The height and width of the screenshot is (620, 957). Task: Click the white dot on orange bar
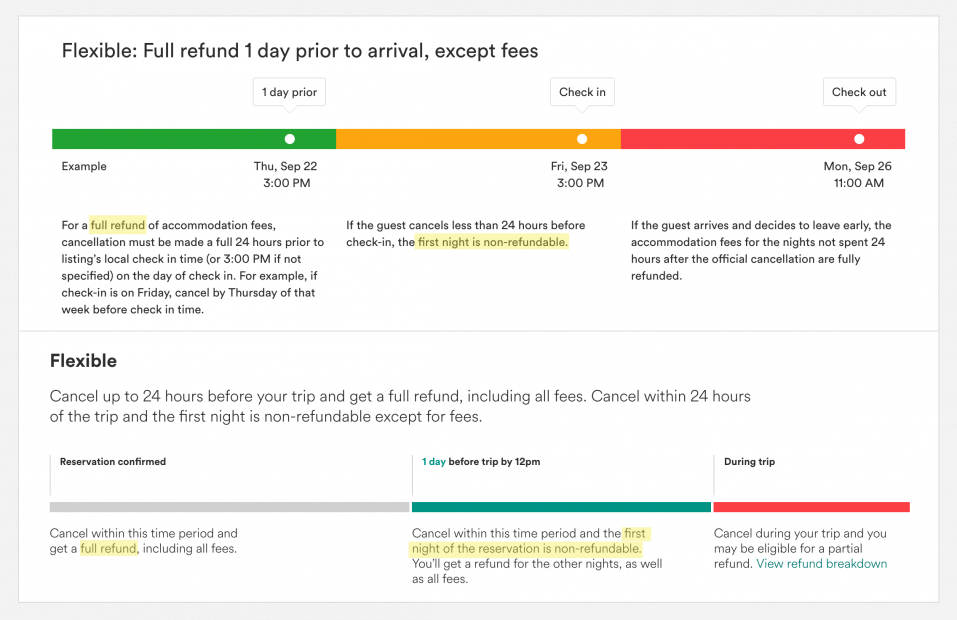point(582,139)
